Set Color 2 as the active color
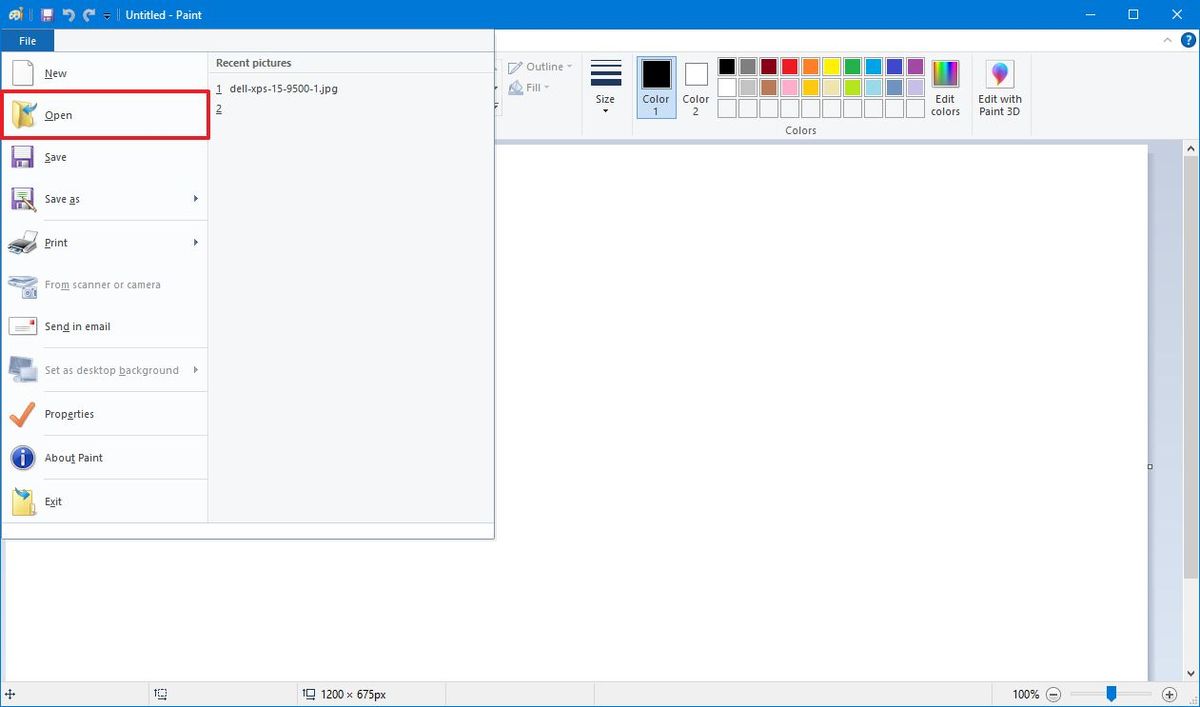The image size is (1200, 707). coord(695,87)
